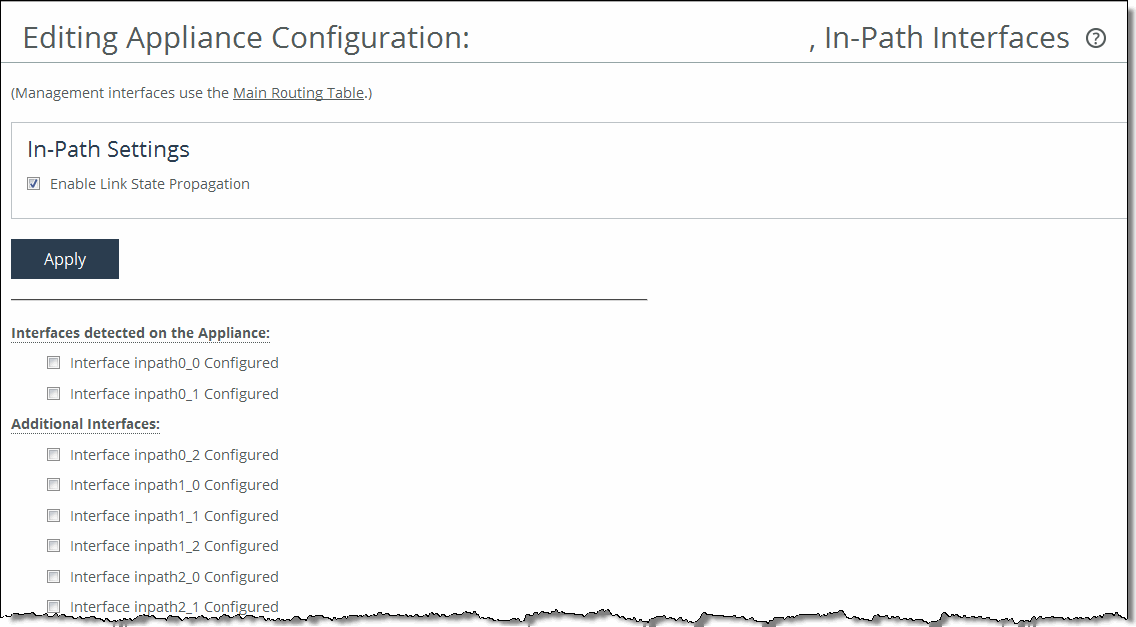The width and height of the screenshot is (1136, 627).
Task: Select the inpath1_0 Configured checkbox
Action: [54, 485]
